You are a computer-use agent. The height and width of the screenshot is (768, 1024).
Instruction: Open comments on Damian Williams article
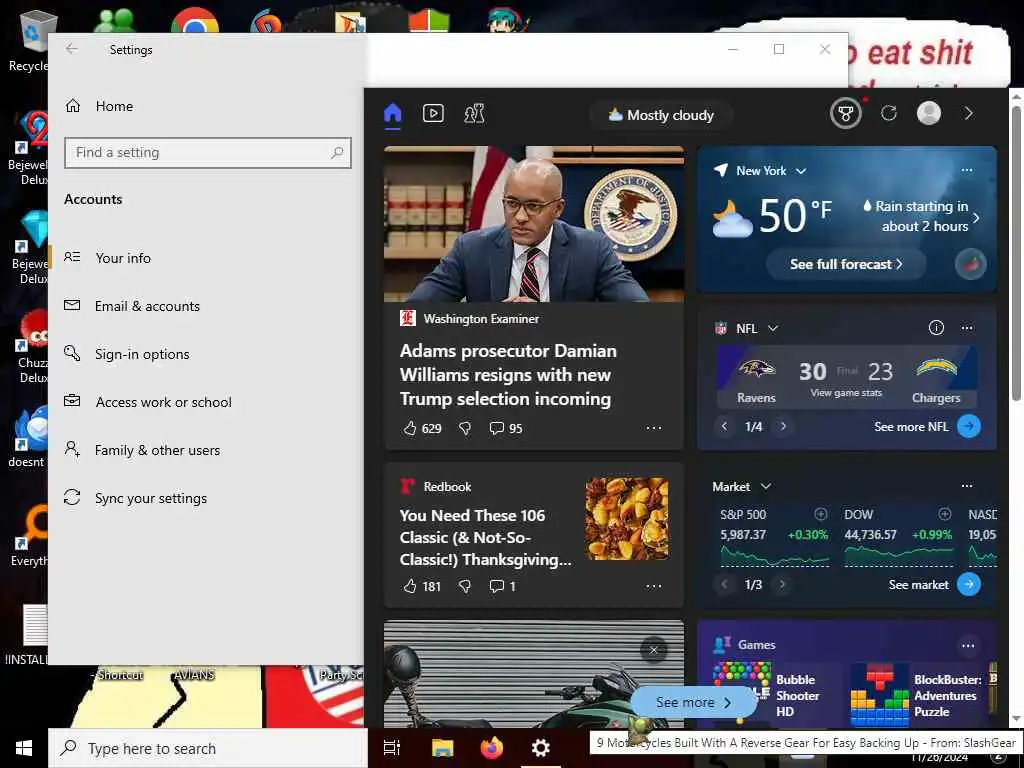coord(505,428)
